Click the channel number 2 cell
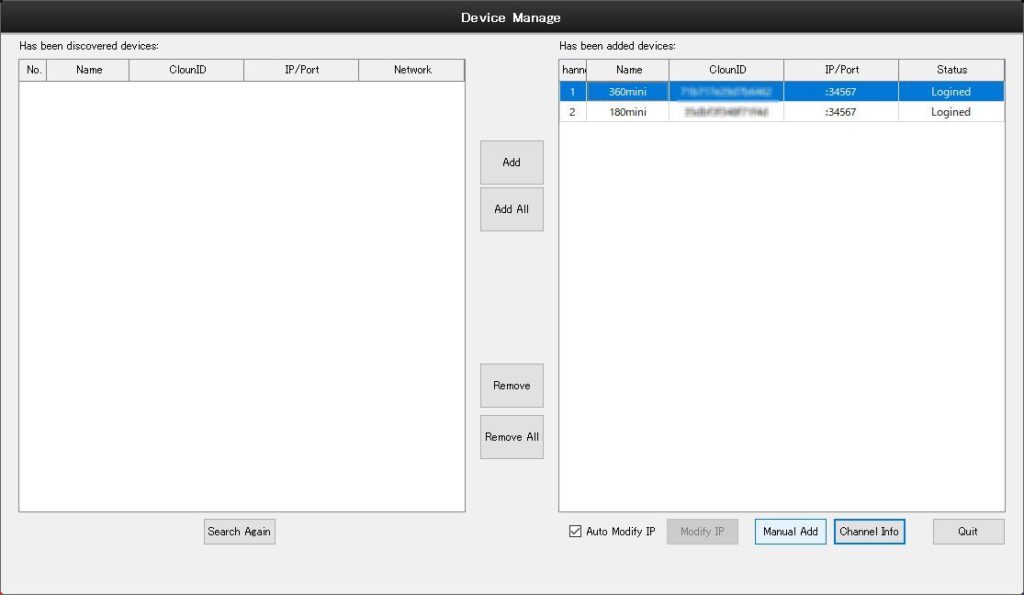Image resolution: width=1024 pixels, height=595 pixels. (x=572, y=112)
